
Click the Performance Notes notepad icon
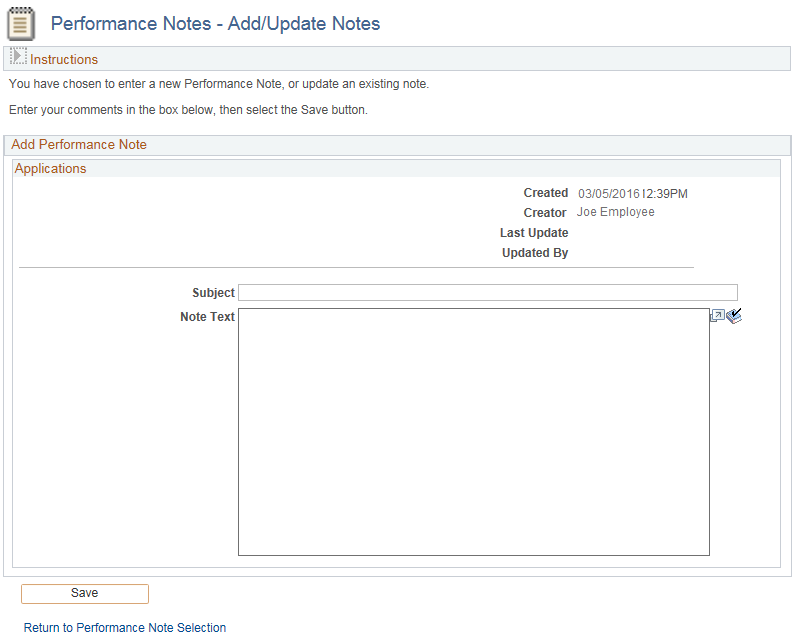click(21, 23)
